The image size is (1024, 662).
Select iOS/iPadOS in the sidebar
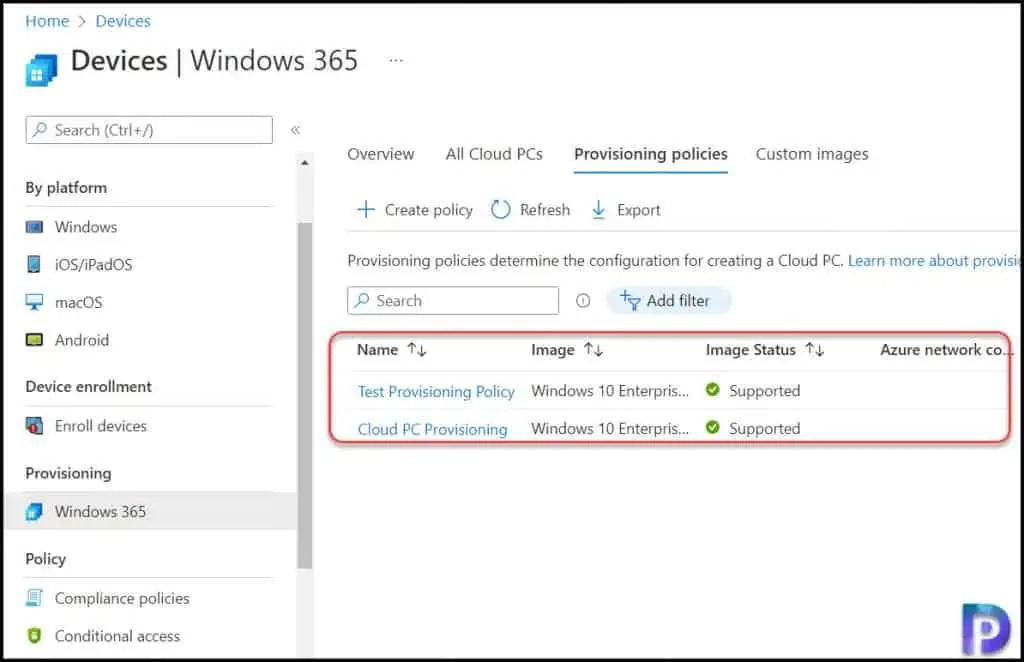[93, 264]
